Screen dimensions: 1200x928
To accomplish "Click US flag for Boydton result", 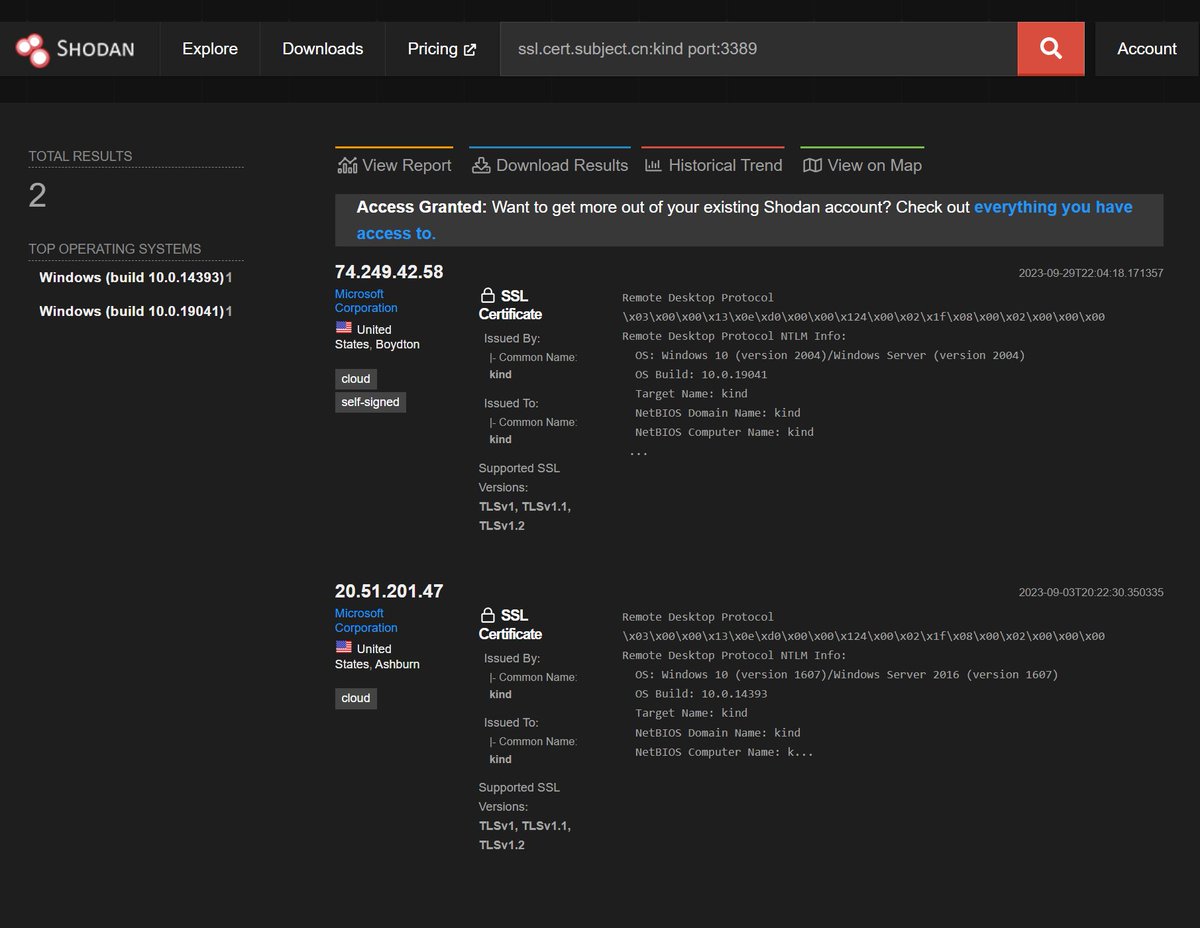I will tap(344, 328).
